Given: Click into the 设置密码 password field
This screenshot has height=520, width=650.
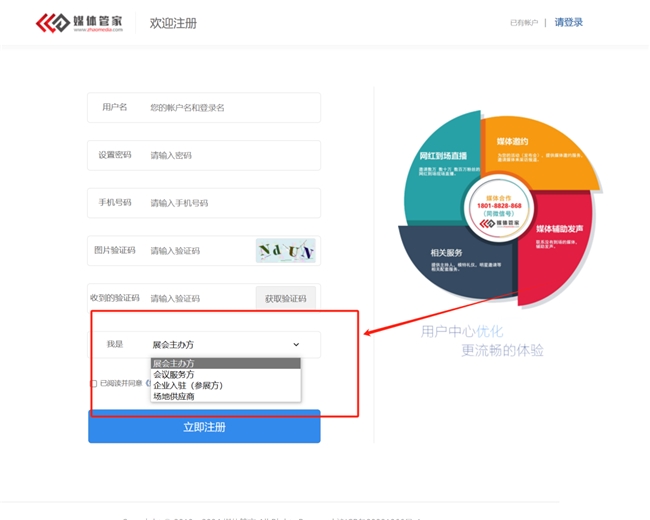Looking at the screenshot, I should [230, 155].
